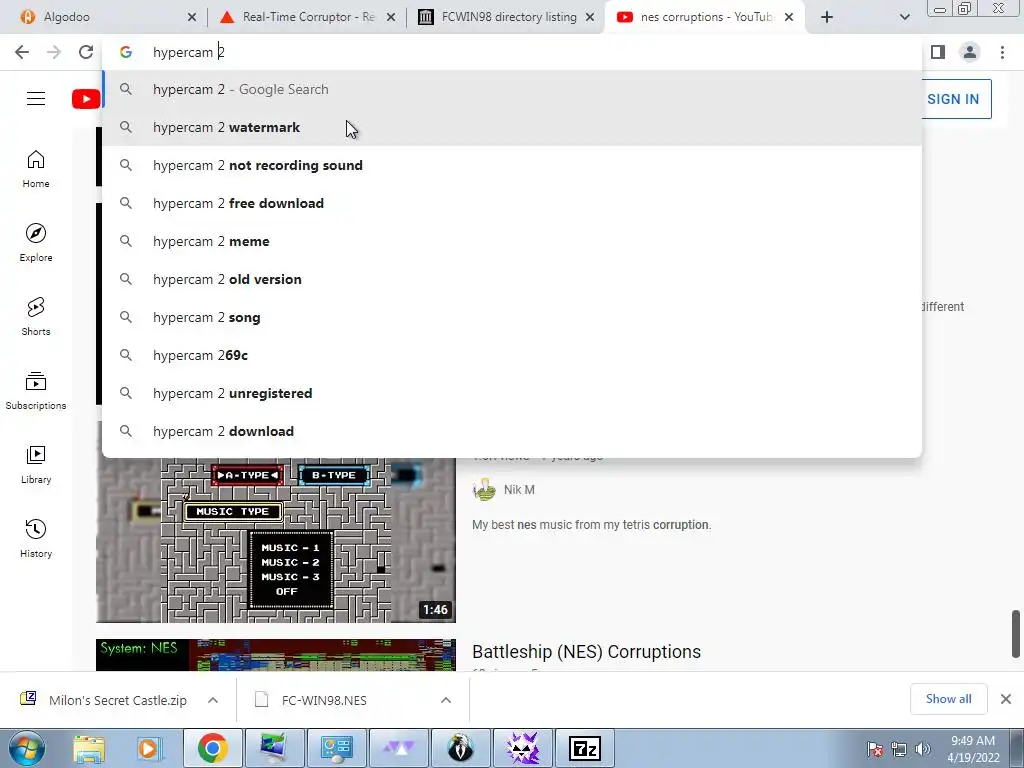Open Battleship NES corruptions thumbnail
Screen dimensions: 1024x768
pos(276,655)
